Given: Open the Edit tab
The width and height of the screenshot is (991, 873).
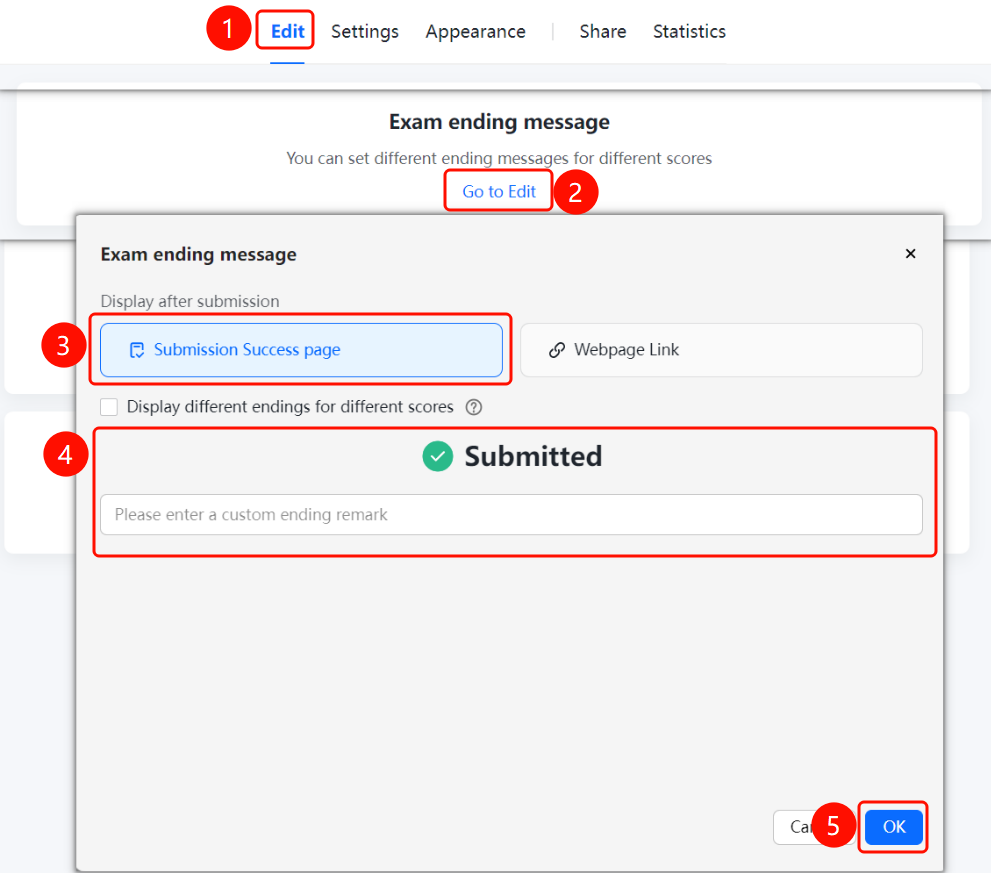Looking at the screenshot, I should 288,31.
